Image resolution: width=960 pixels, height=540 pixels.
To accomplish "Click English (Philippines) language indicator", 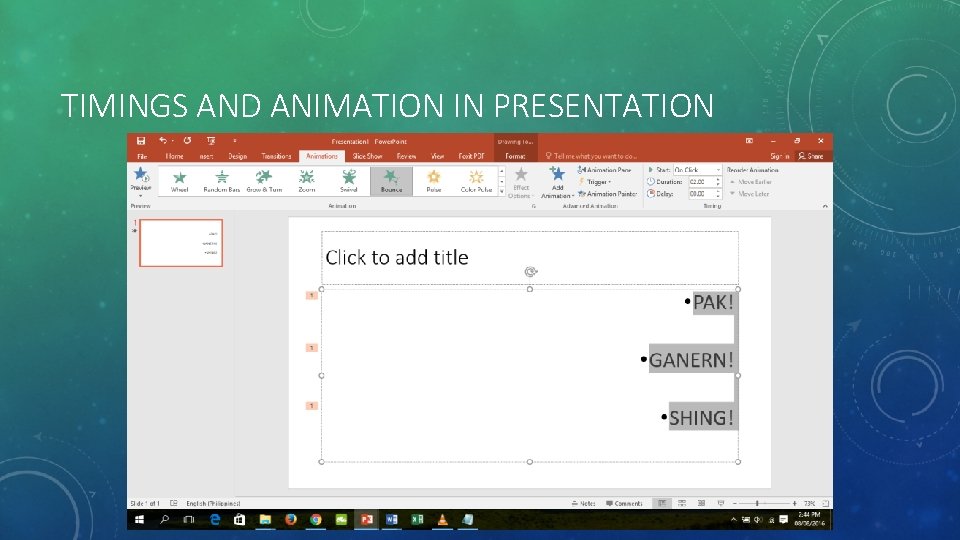I will pos(212,503).
